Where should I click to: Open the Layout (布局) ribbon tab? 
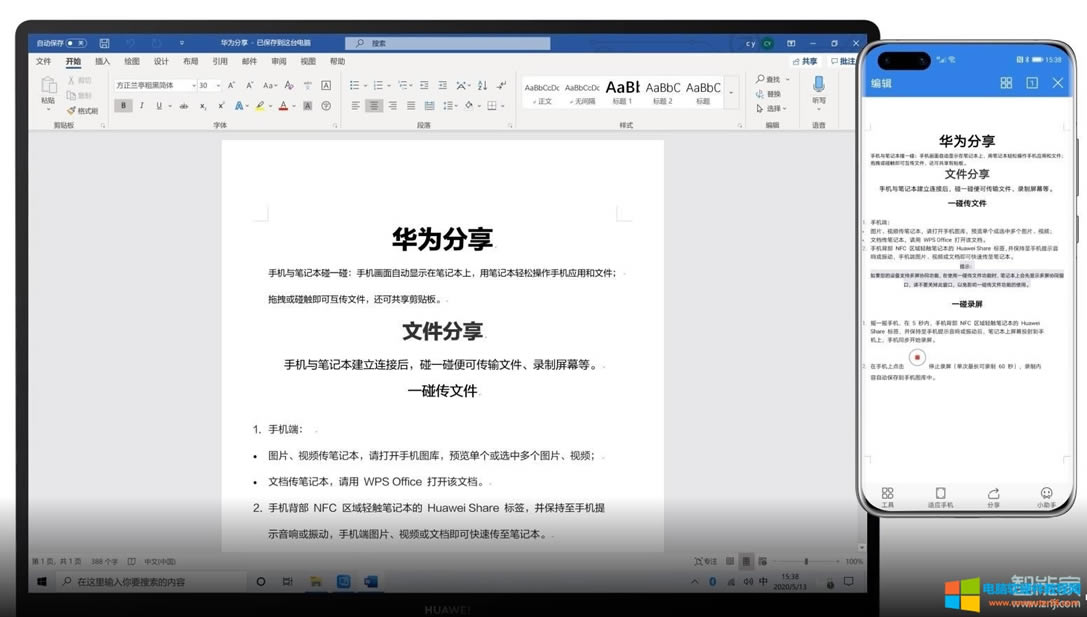[x=190, y=62]
